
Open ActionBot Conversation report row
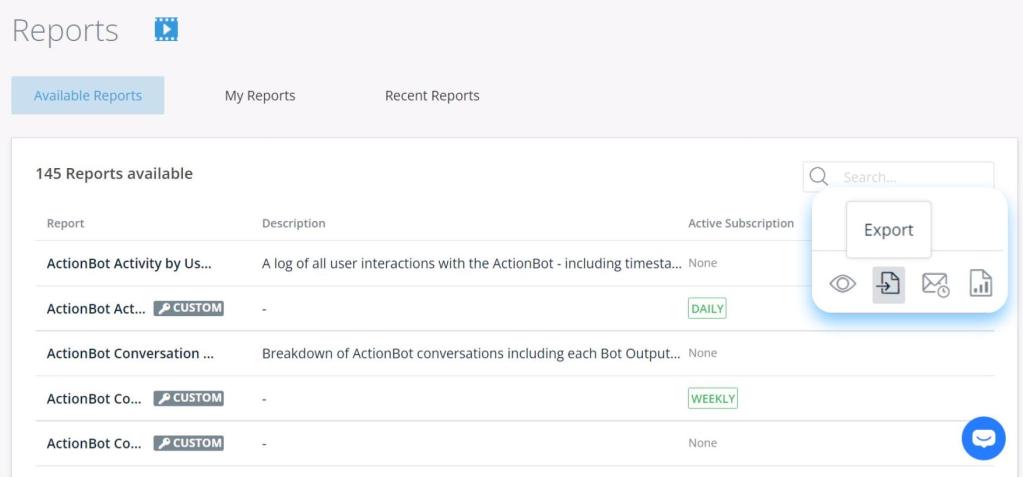(130, 353)
